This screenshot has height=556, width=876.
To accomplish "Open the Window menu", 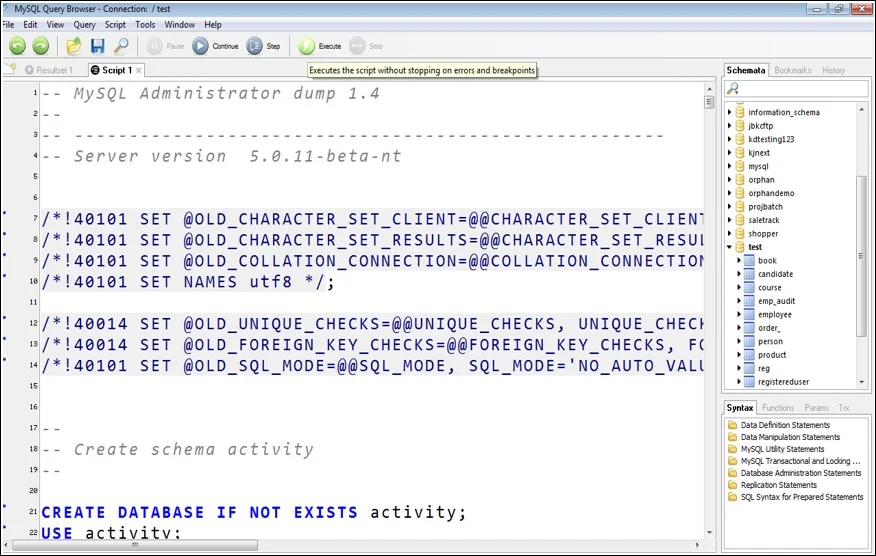I will click(179, 25).
